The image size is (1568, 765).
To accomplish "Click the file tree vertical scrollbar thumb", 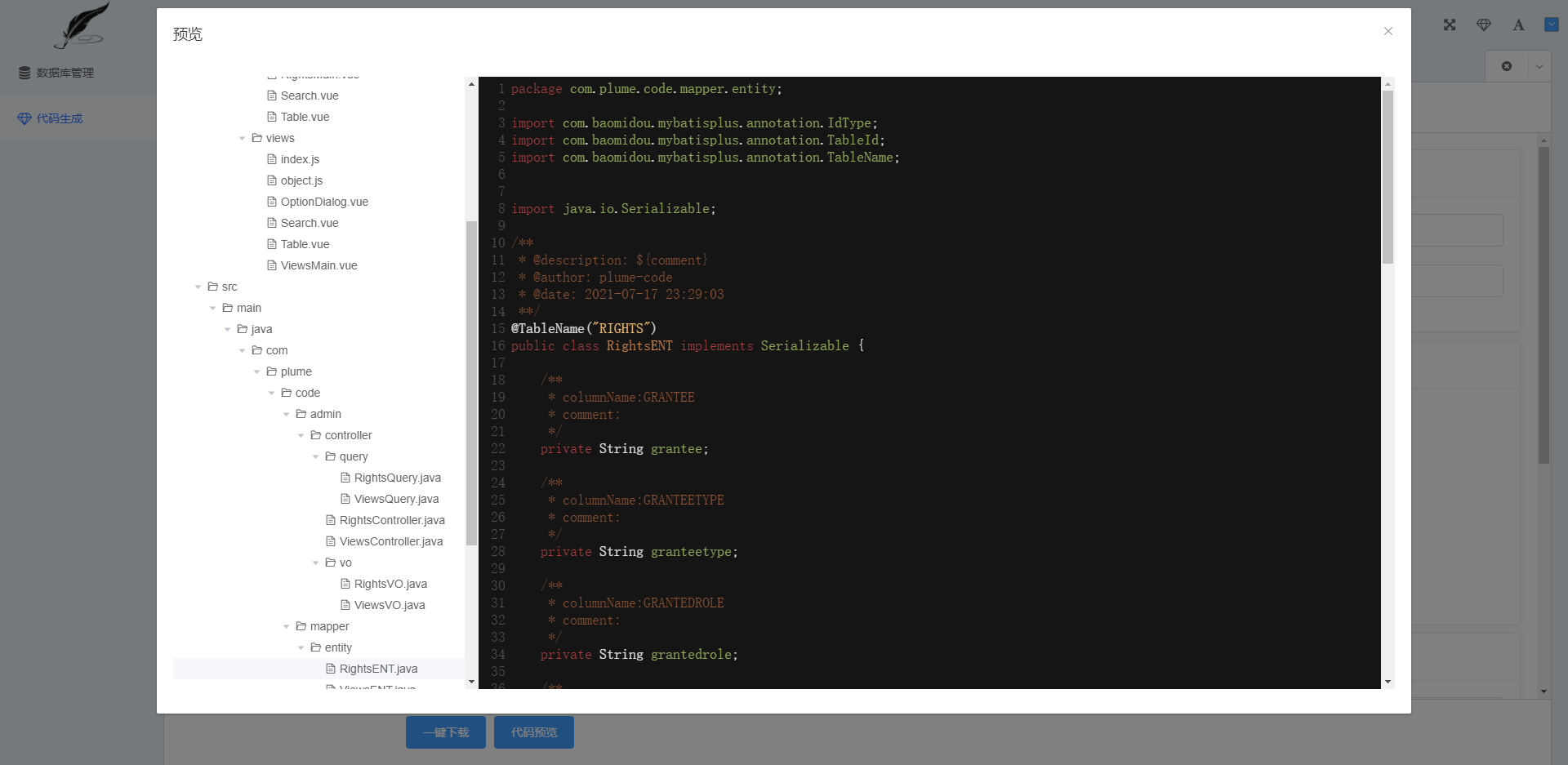I will (471, 383).
